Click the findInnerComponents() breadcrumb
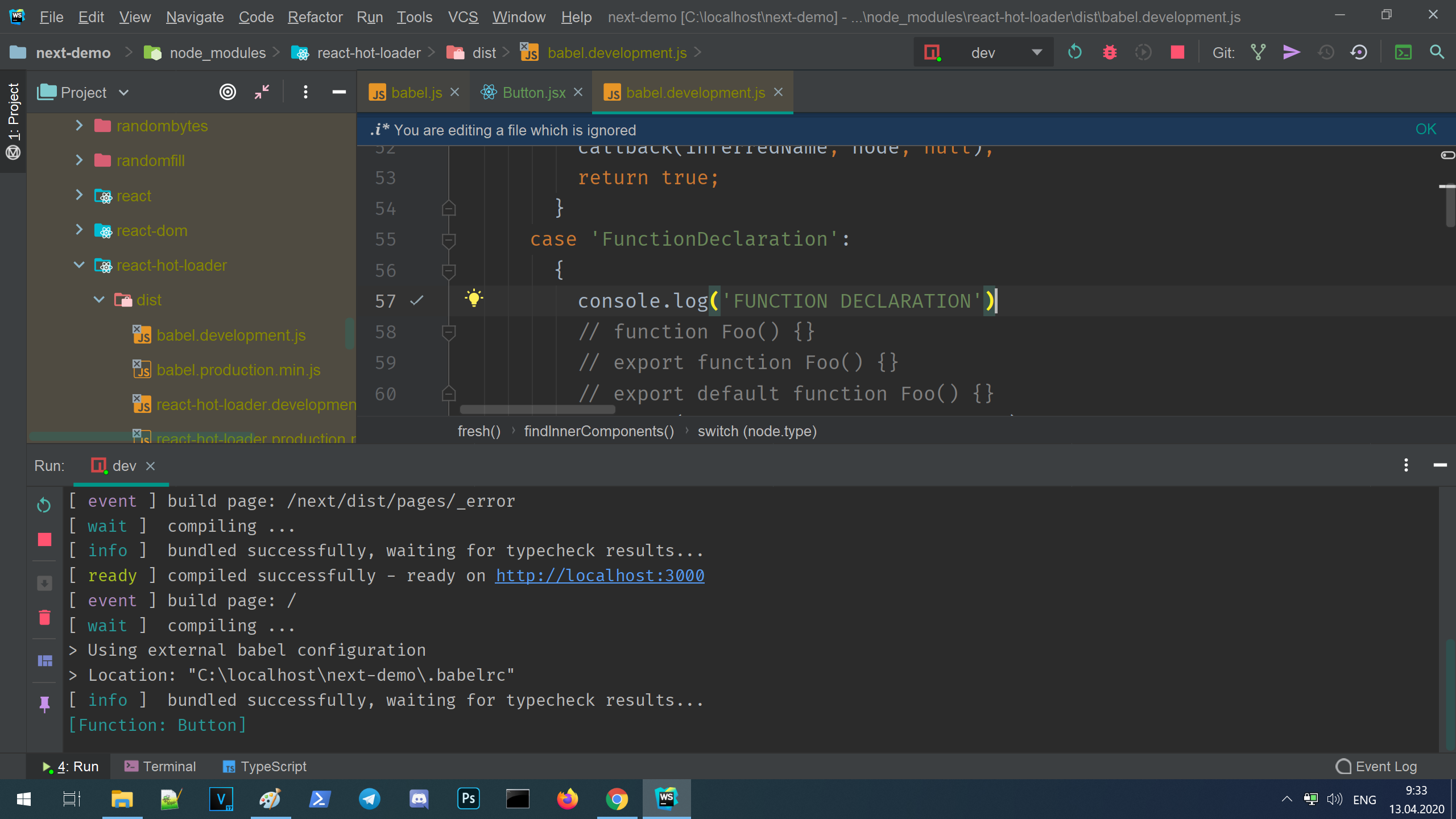Image resolution: width=1456 pixels, height=819 pixels. (x=599, y=431)
